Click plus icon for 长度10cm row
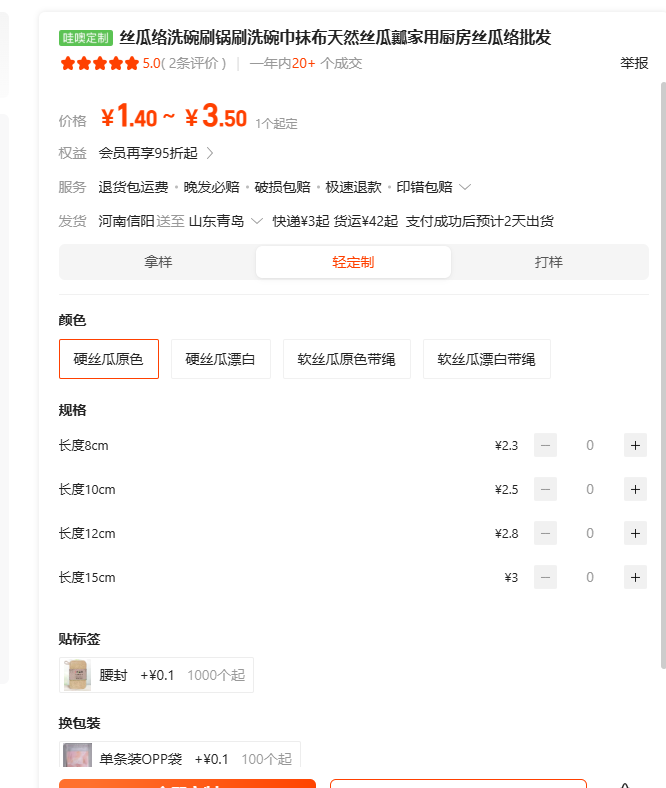 pos(635,489)
